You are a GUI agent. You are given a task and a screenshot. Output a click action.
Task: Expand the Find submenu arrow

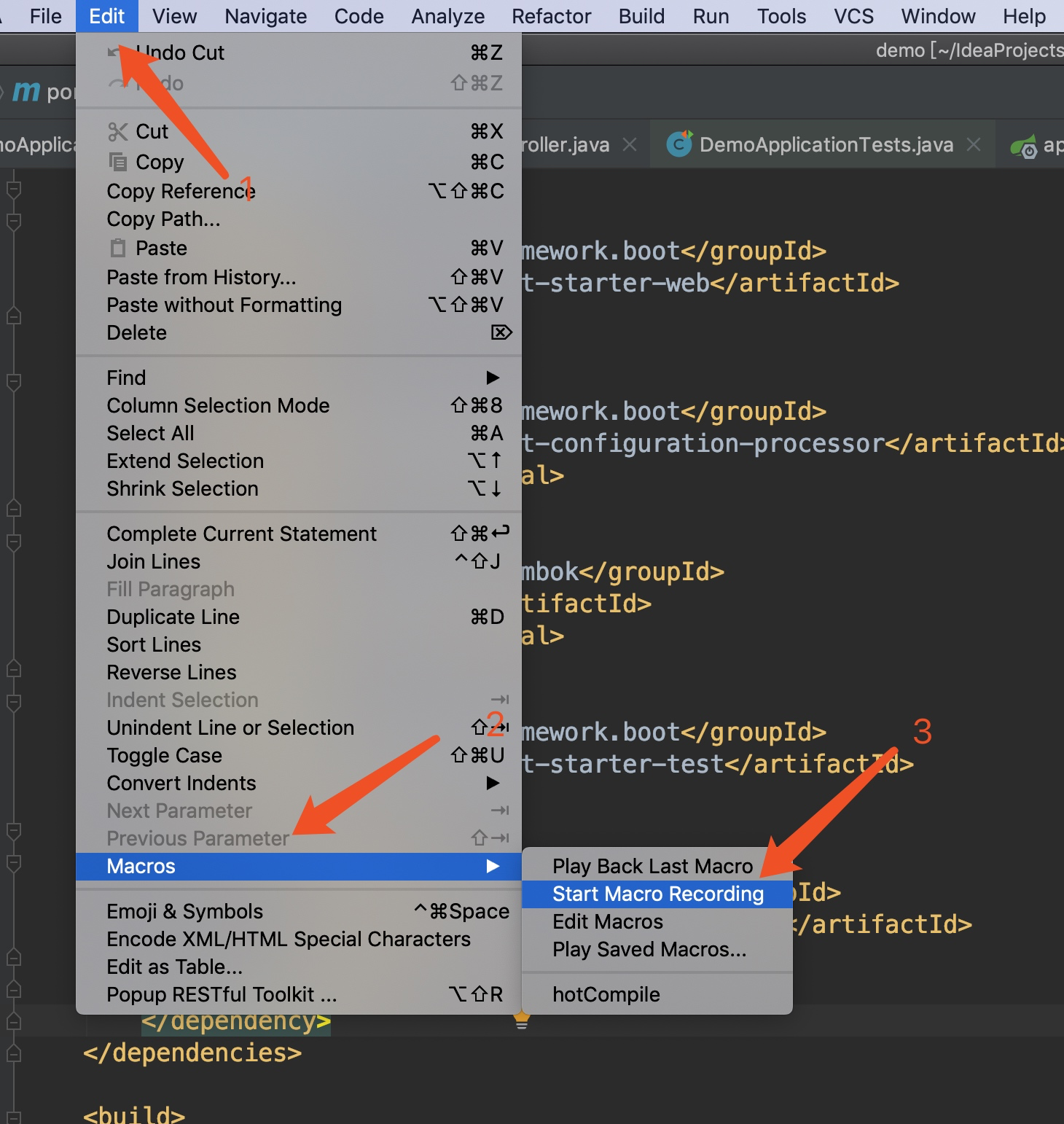pos(493,378)
